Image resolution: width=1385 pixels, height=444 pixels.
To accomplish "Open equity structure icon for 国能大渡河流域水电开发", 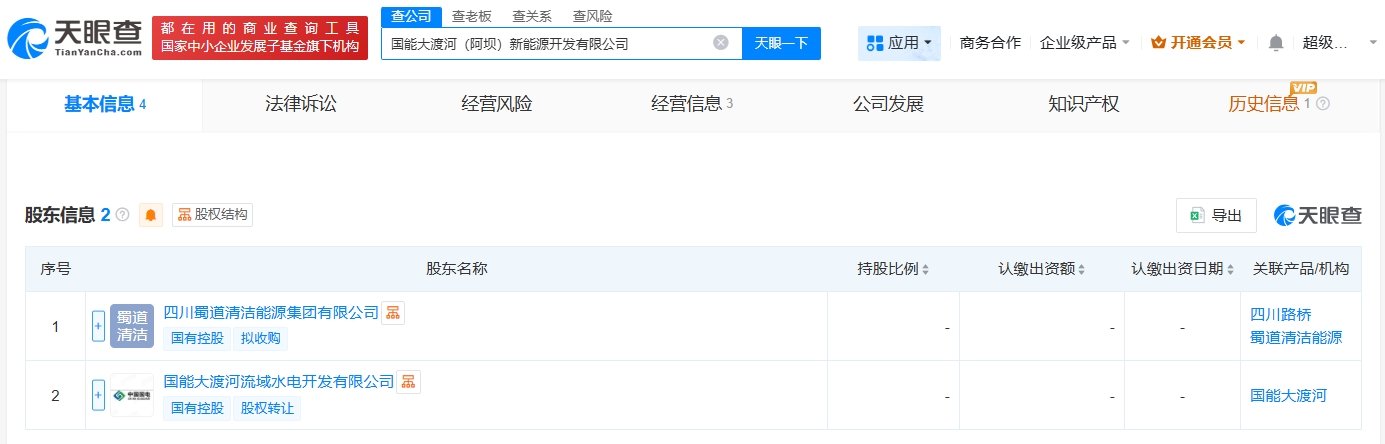I will 409,381.
